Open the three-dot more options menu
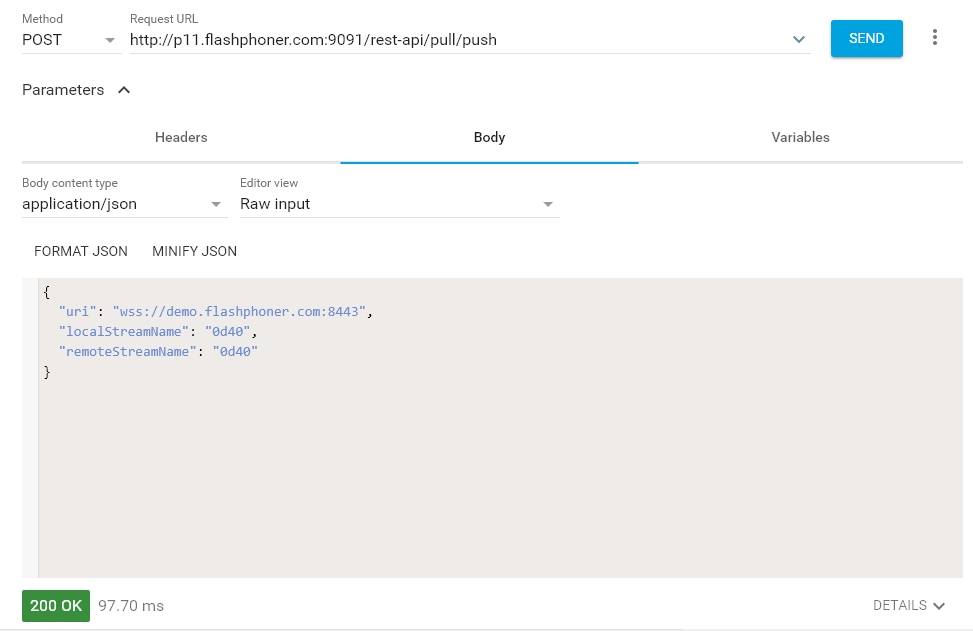Screen dimensions: 973x631 [x=935, y=38]
